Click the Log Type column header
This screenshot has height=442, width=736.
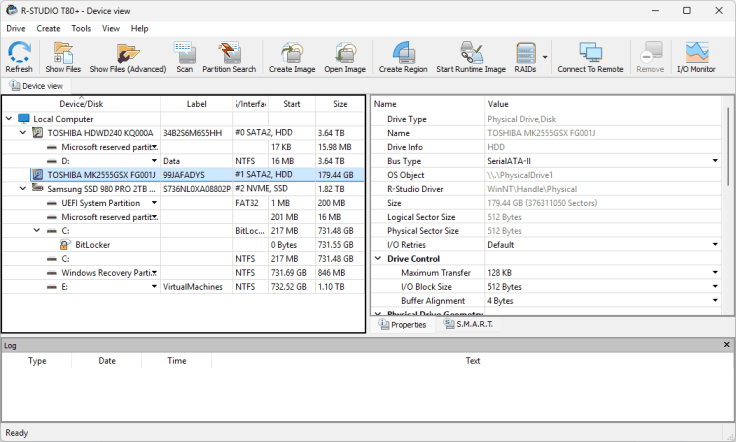click(x=37, y=361)
